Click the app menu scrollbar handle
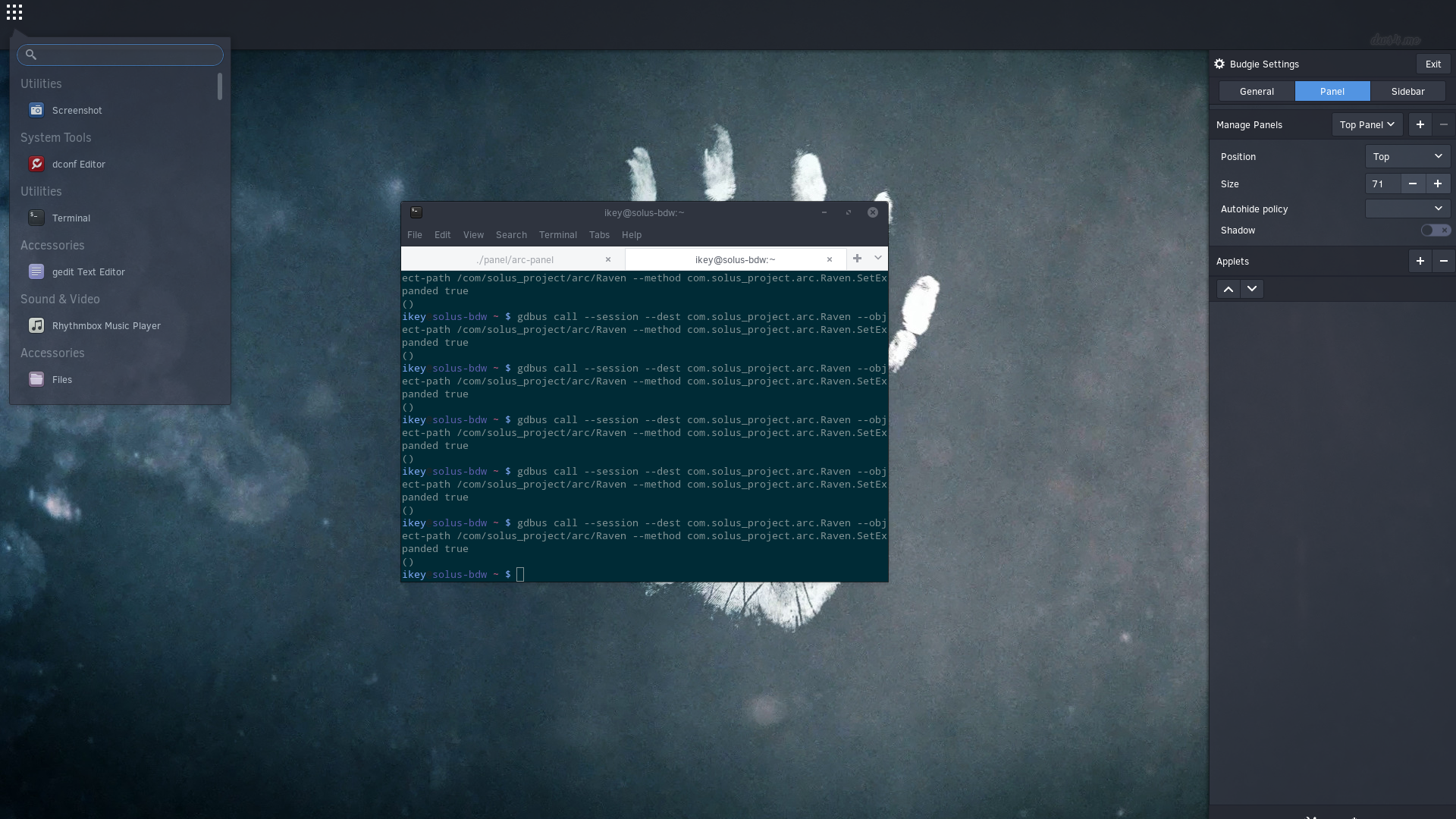Screen dimensions: 1456x819 [220, 86]
